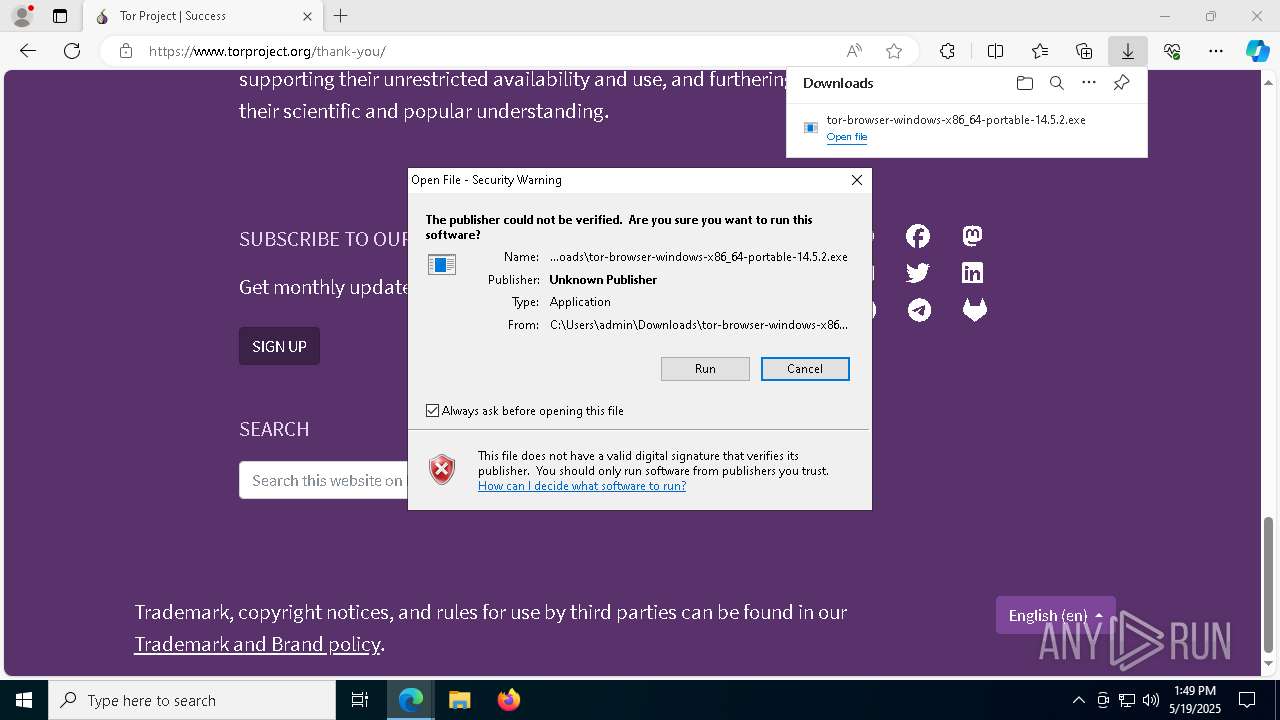The height and width of the screenshot is (720, 1280).
Task: Click the taskbar clock and date
Action: [1195, 700]
